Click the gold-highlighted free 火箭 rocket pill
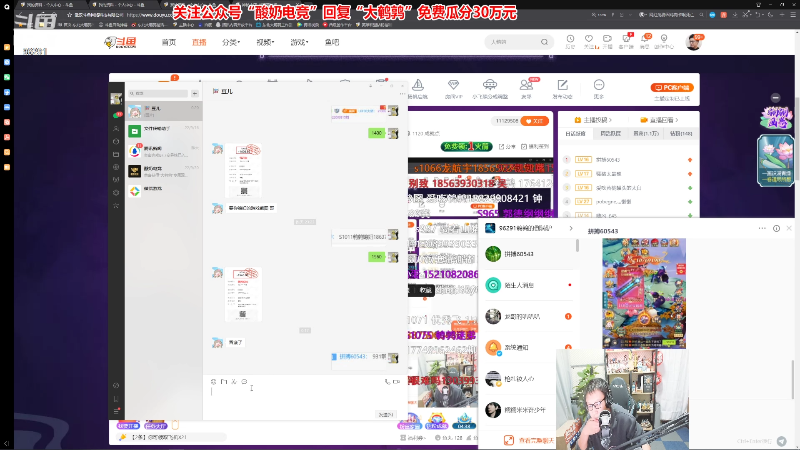 tap(466, 146)
